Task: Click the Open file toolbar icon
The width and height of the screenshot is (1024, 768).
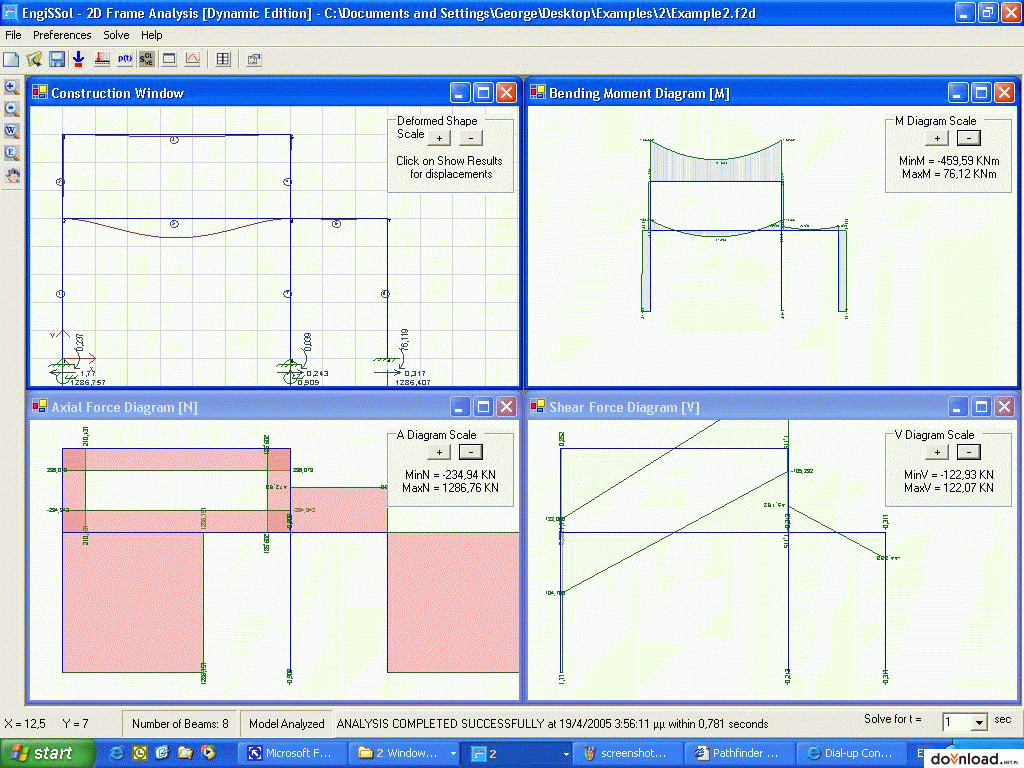Action: (x=34, y=59)
